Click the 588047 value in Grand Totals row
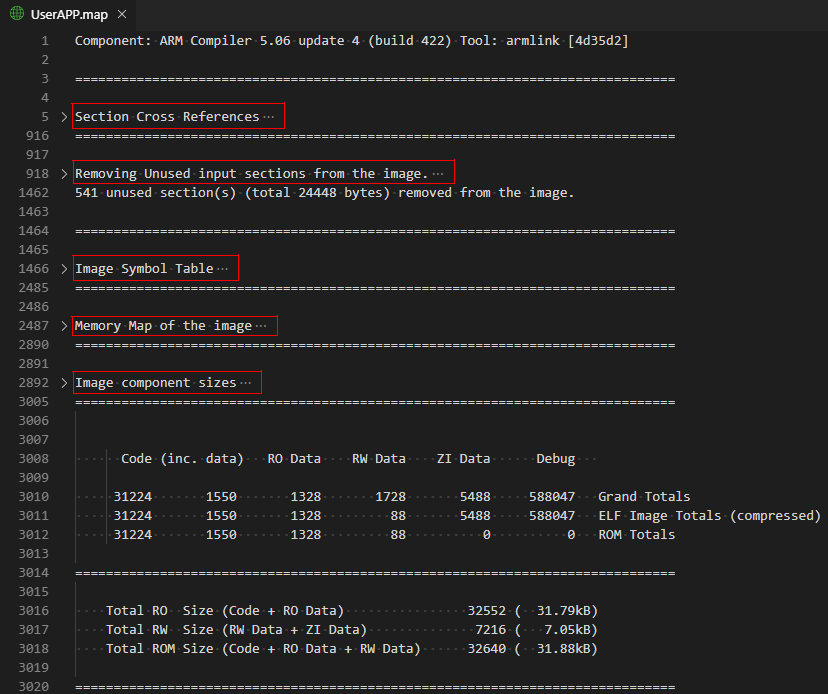Image resolution: width=828 pixels, height=694 pixels. pyautogui.click(x=552, y=497)
